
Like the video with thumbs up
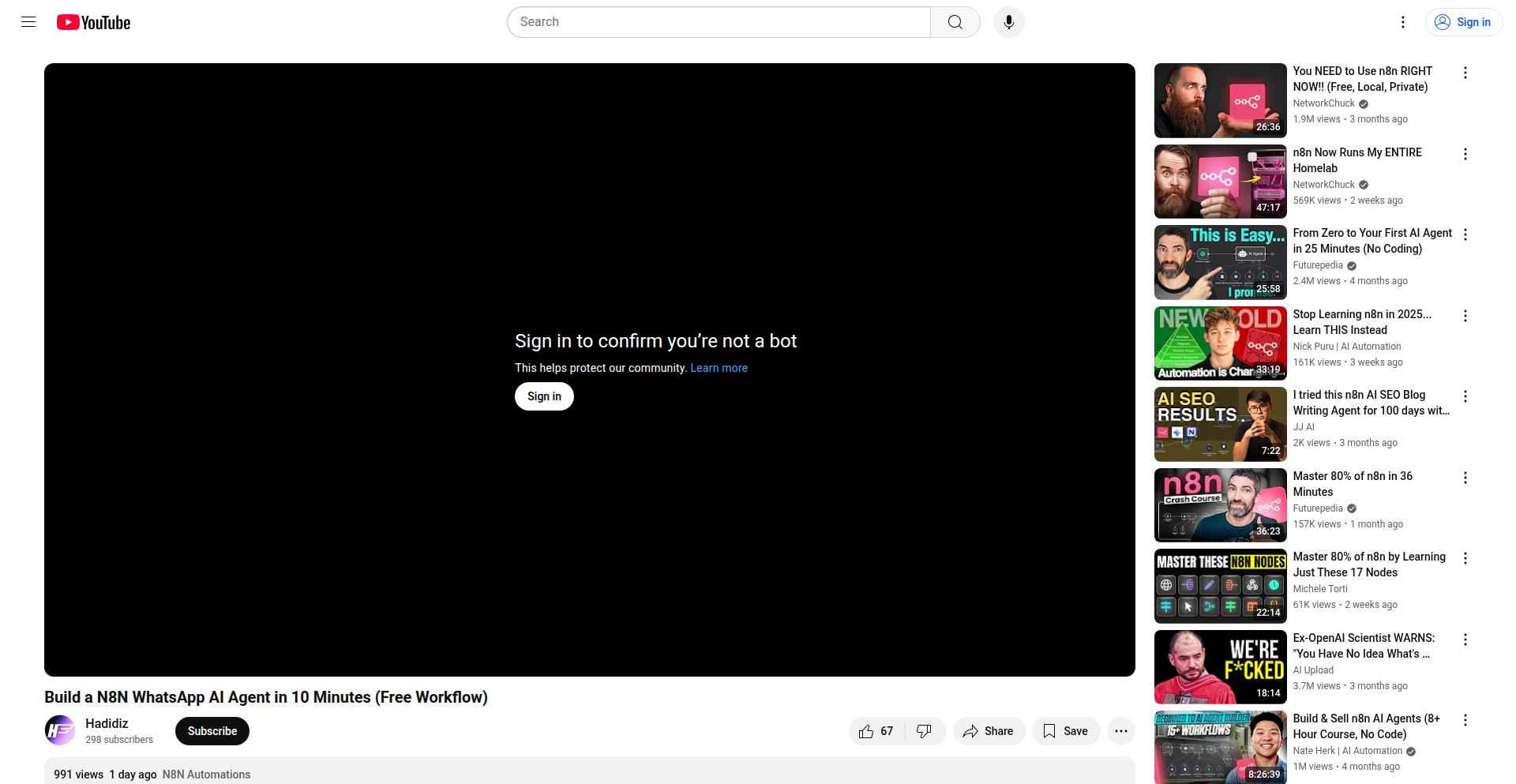pos(876,731)
